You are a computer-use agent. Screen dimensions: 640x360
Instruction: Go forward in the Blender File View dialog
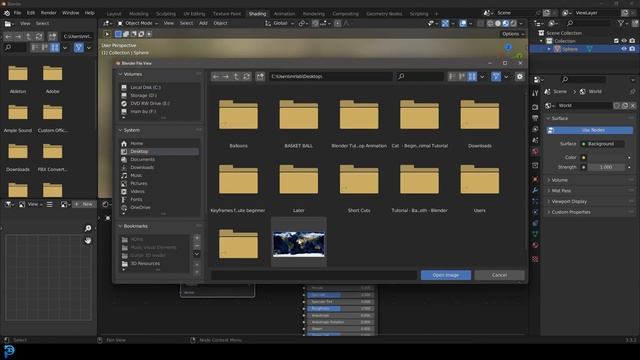click(x=226, y=76)
